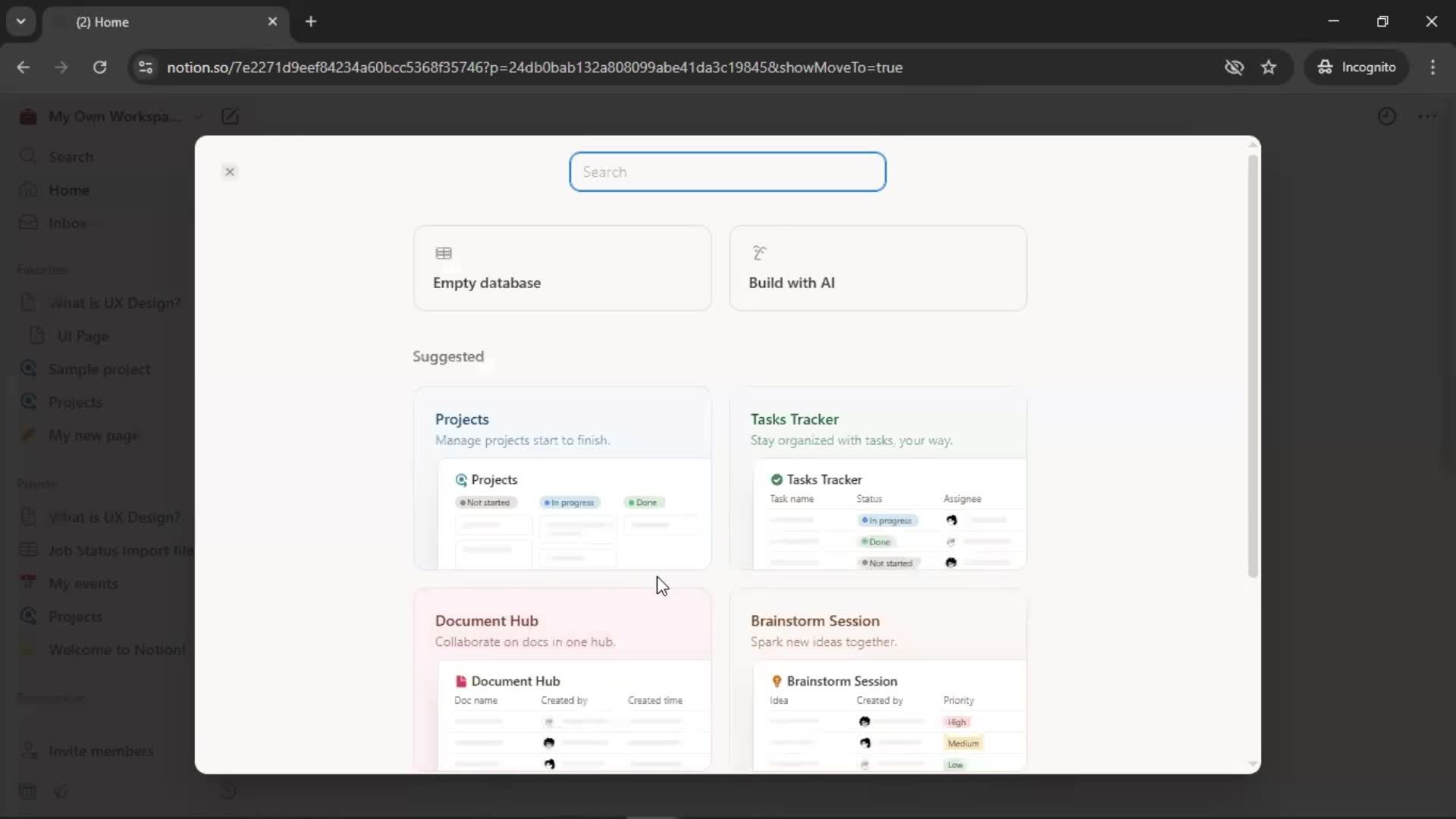
Task: Click the modal vertical scrollbar
Action: (x=1253, y=366)
